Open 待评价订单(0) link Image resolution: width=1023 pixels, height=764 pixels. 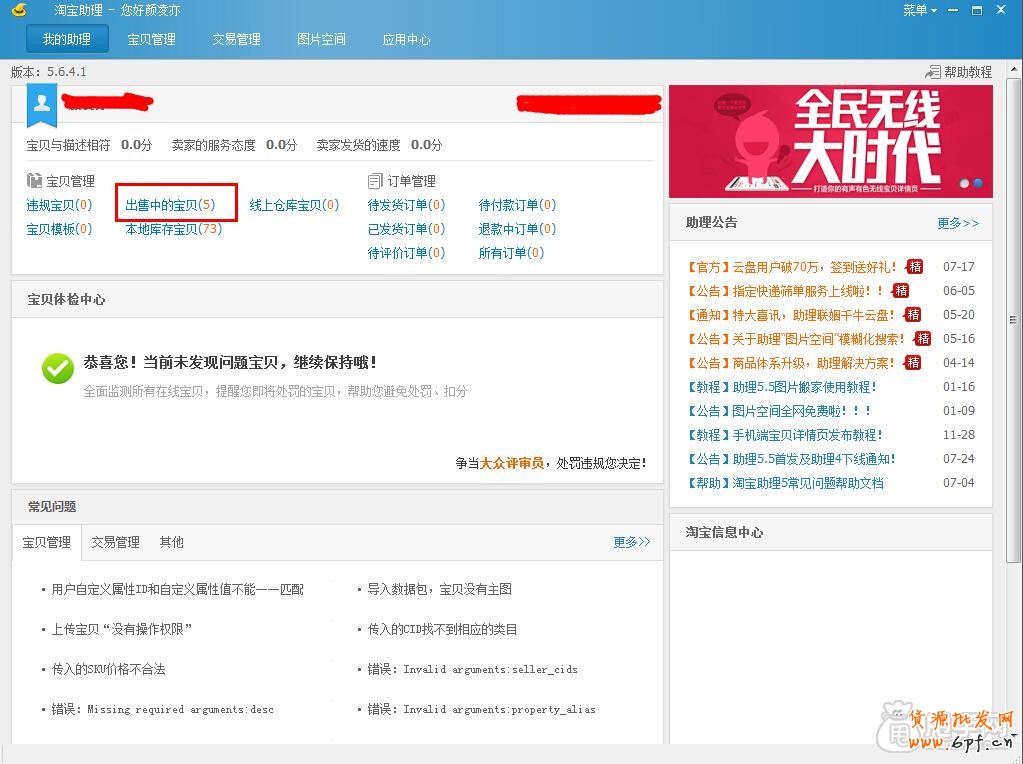pyautogui.click(x=406, y=253)
